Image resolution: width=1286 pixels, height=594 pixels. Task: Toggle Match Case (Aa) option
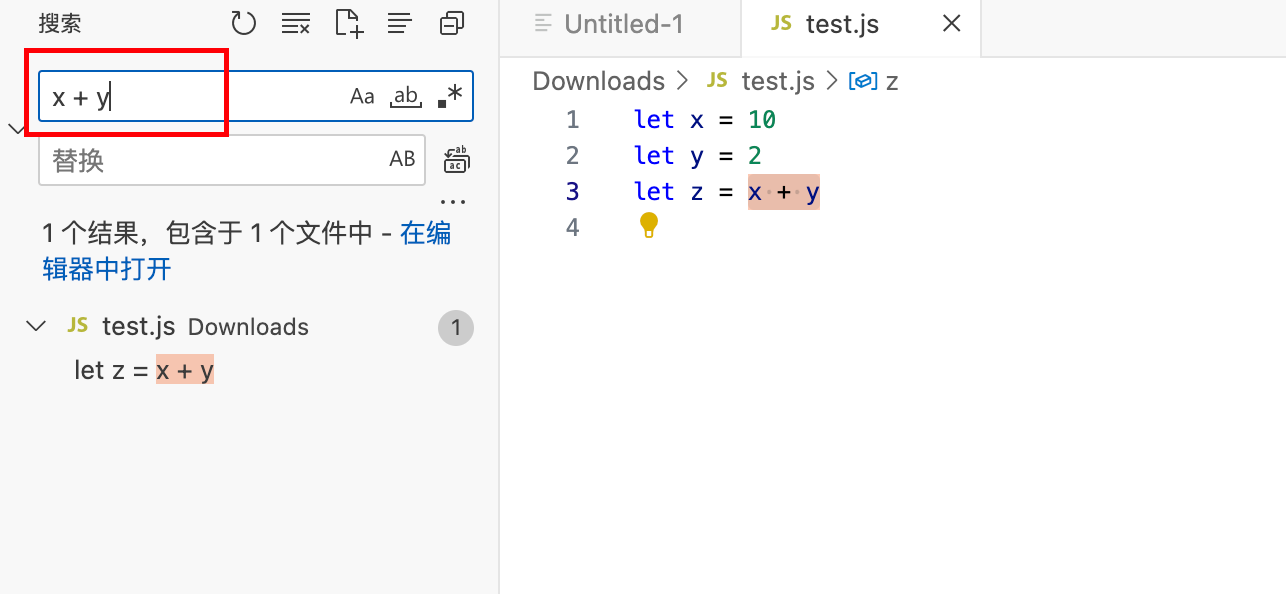[362, 96]
